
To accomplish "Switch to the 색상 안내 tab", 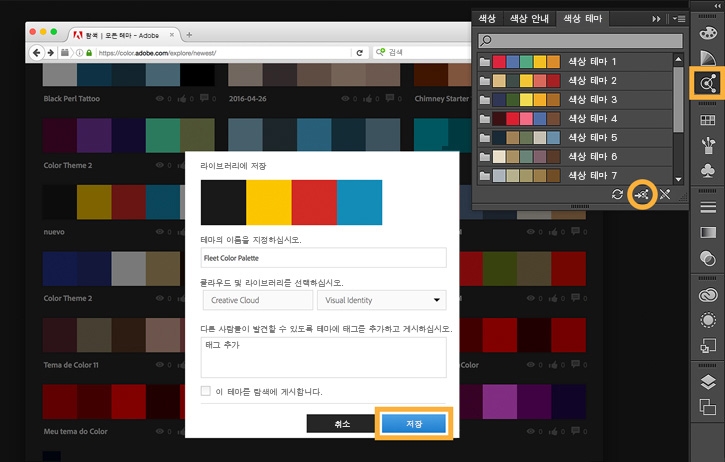I will click(529, 18).
